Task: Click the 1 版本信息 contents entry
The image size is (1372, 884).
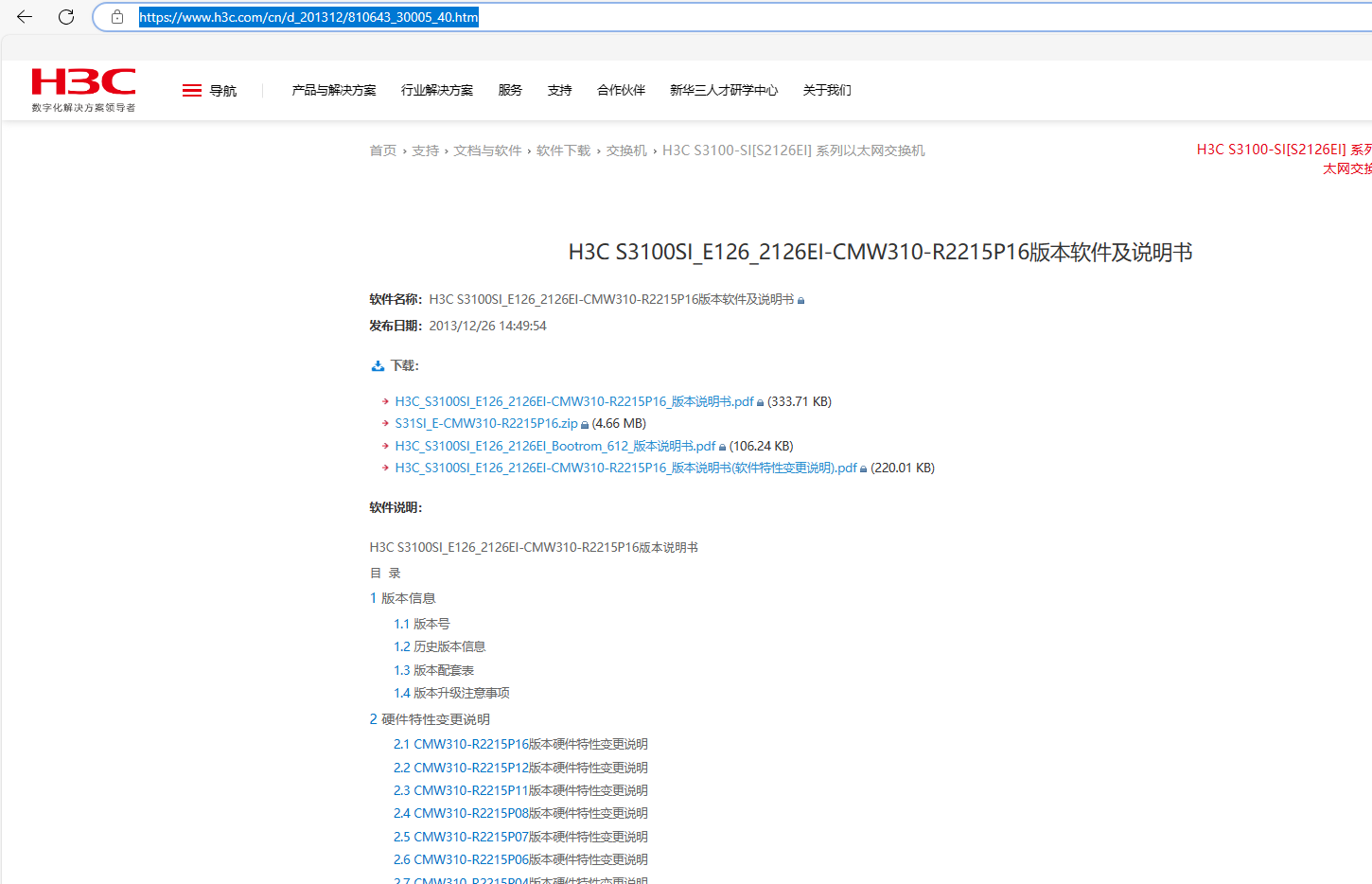Action: pos(402,599)
